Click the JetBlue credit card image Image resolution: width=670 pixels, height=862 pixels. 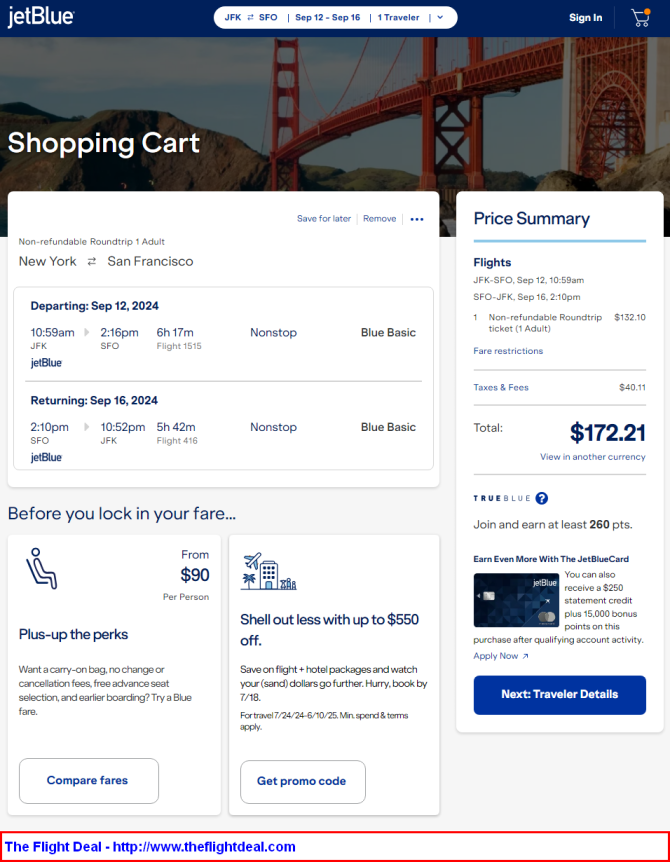516,600
